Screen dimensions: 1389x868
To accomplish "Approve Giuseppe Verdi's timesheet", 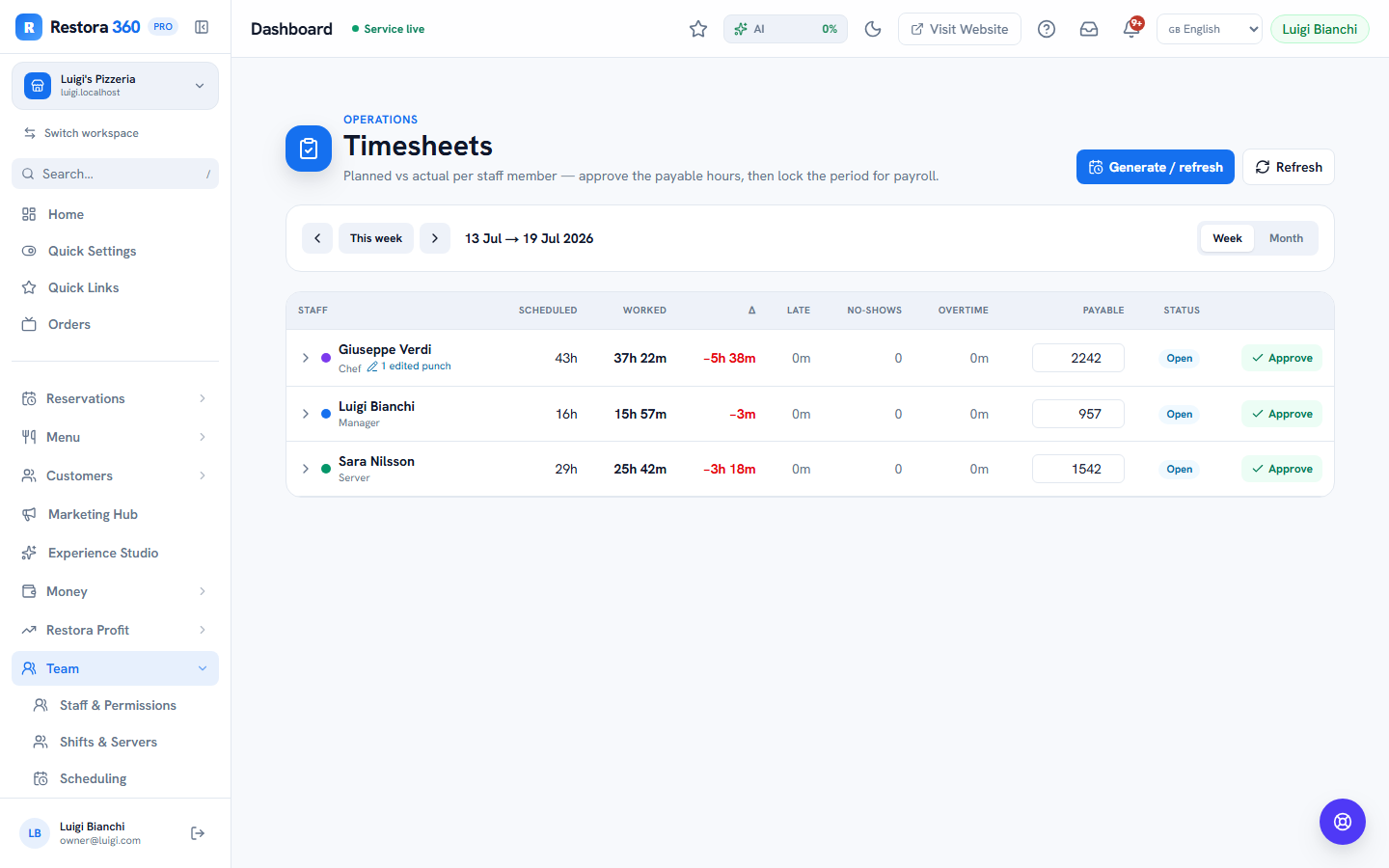I will coord(1282,358).
